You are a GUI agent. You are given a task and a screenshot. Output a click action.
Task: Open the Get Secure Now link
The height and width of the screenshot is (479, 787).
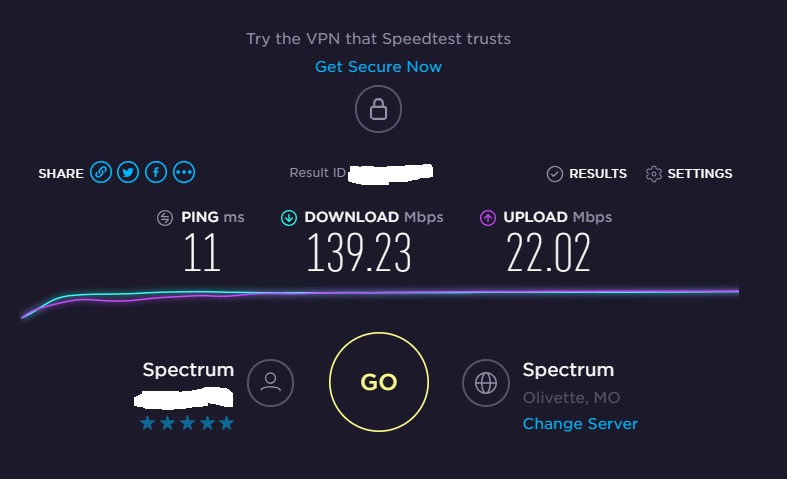tap(378, 67)
